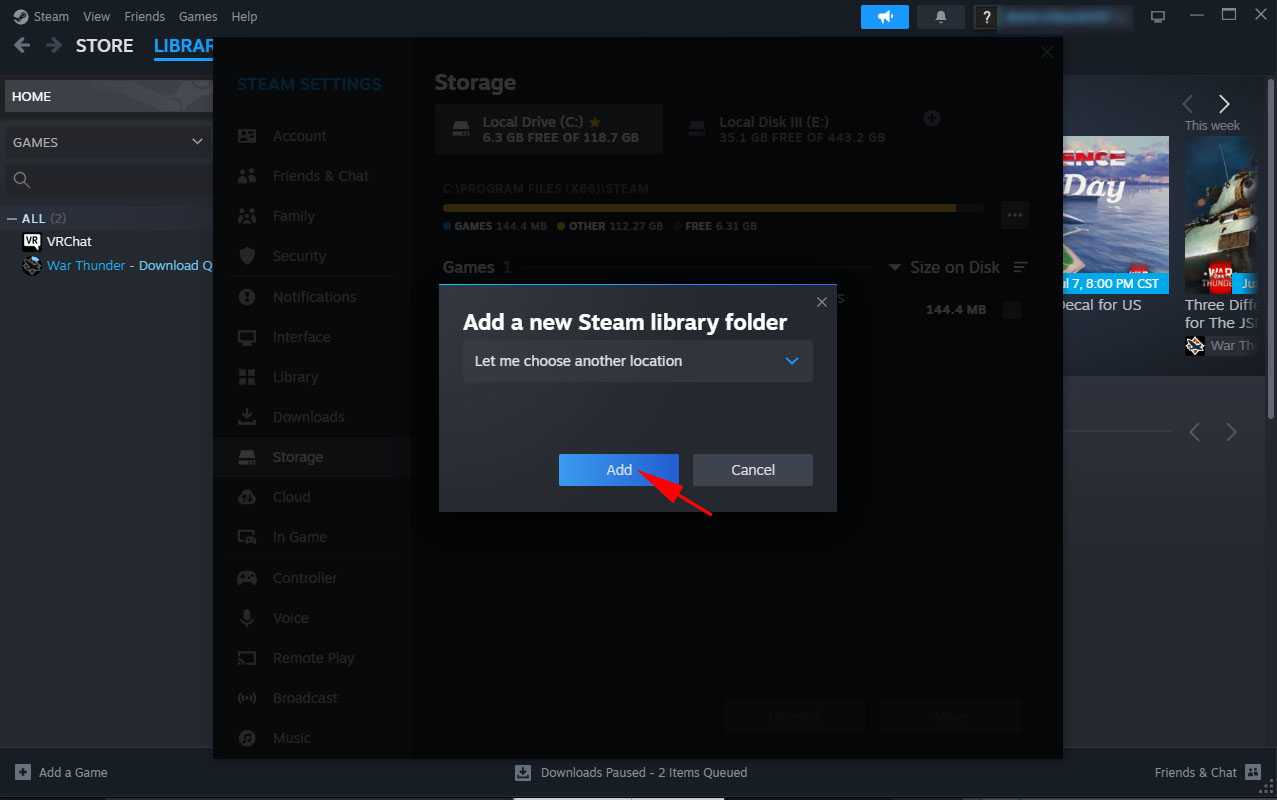Click previous arrow above This week

point(1188,104)
